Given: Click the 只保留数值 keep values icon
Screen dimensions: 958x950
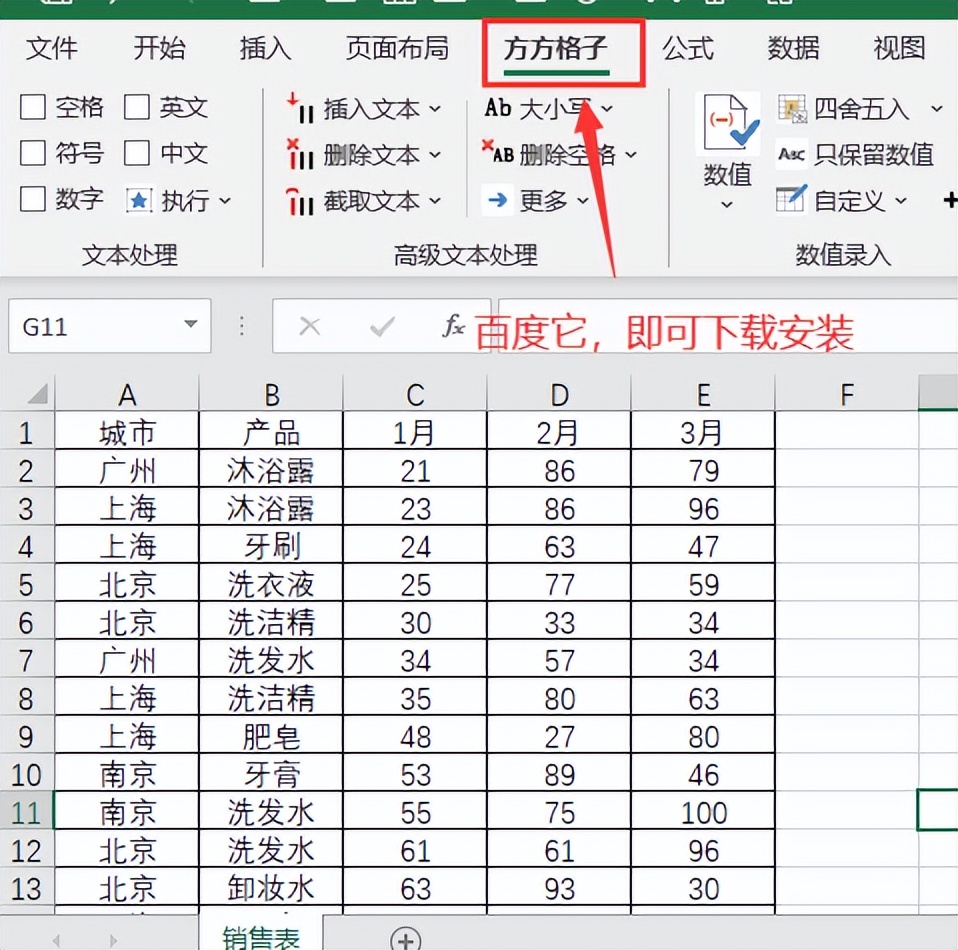Looking at the screenshot, I should click(x=791, y=153).
